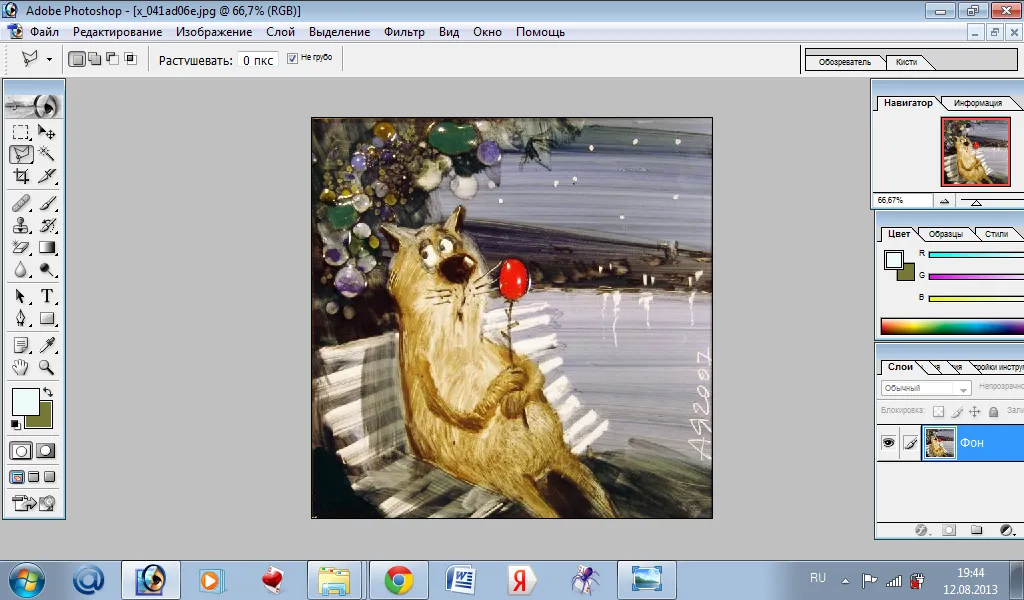Click the zoom out button in Navigator
This screenshot has height=600, width=1024.
click(x=944, y=201)
